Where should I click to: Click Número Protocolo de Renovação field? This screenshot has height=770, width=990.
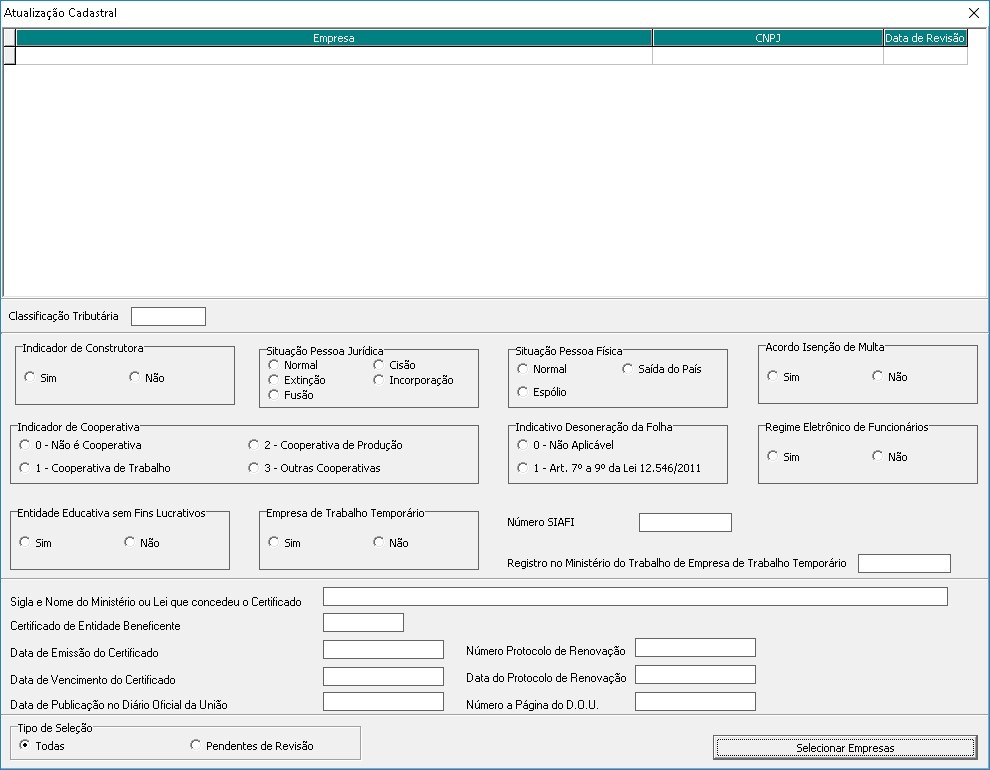click(x=695, y=648)
